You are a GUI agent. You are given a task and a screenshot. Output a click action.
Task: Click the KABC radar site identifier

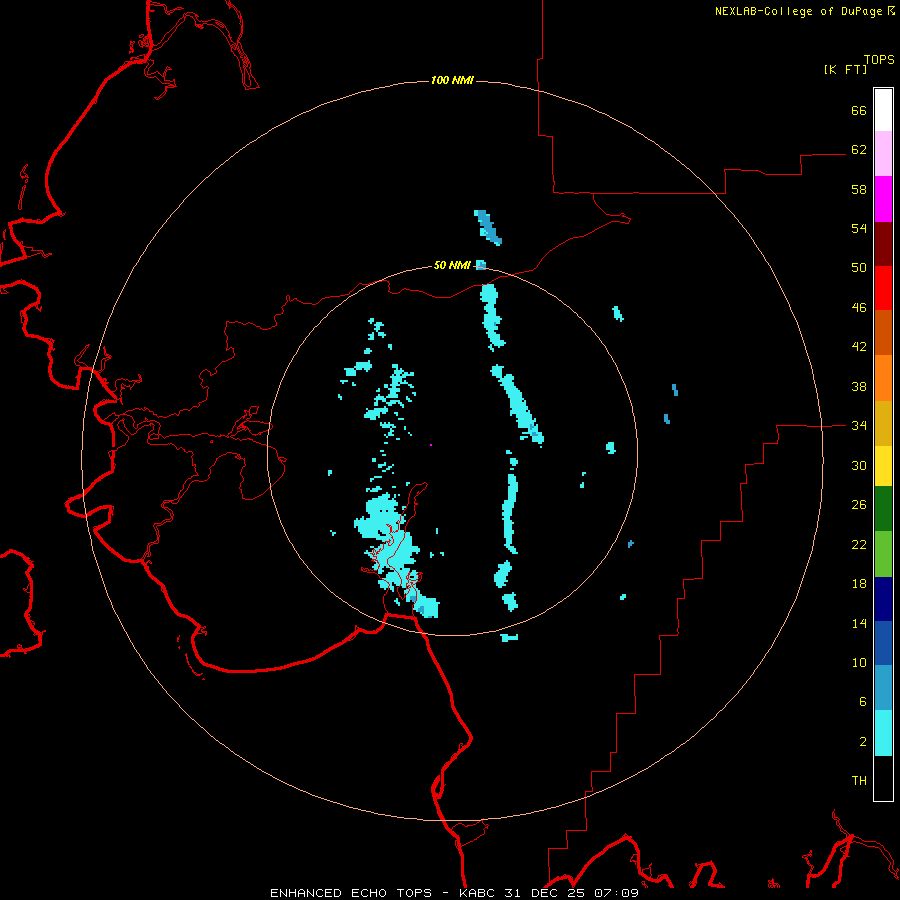pos(478,893)
